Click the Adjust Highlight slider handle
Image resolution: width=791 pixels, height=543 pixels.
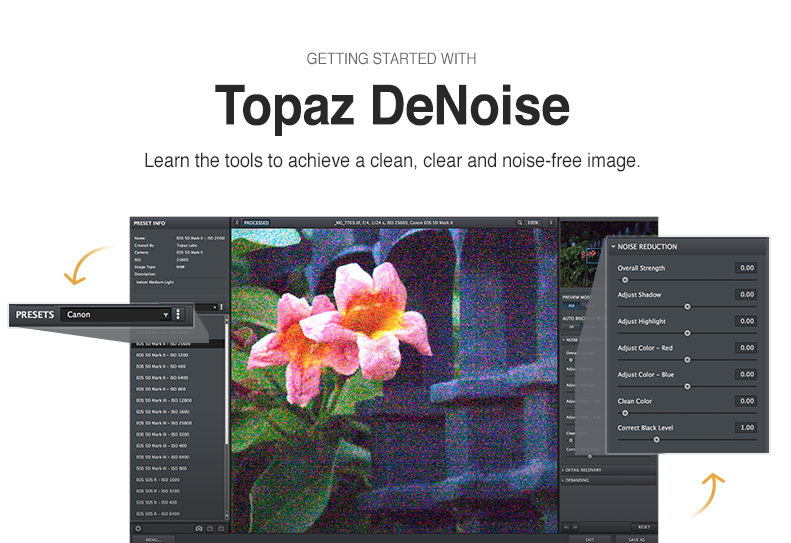pyautogui.click(x=687, y=334)
